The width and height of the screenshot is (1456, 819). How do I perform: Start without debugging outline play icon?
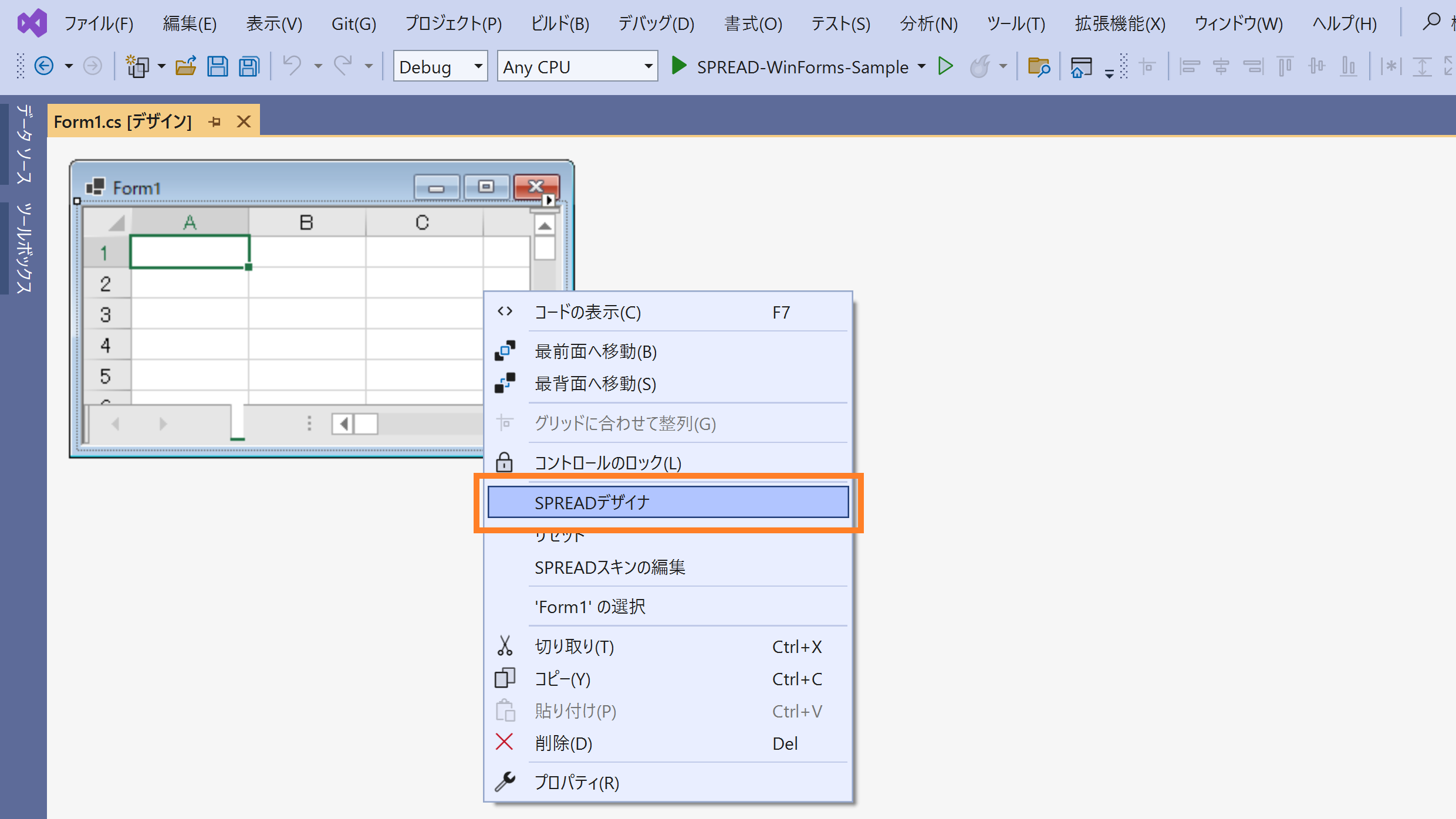click(945, 66)
